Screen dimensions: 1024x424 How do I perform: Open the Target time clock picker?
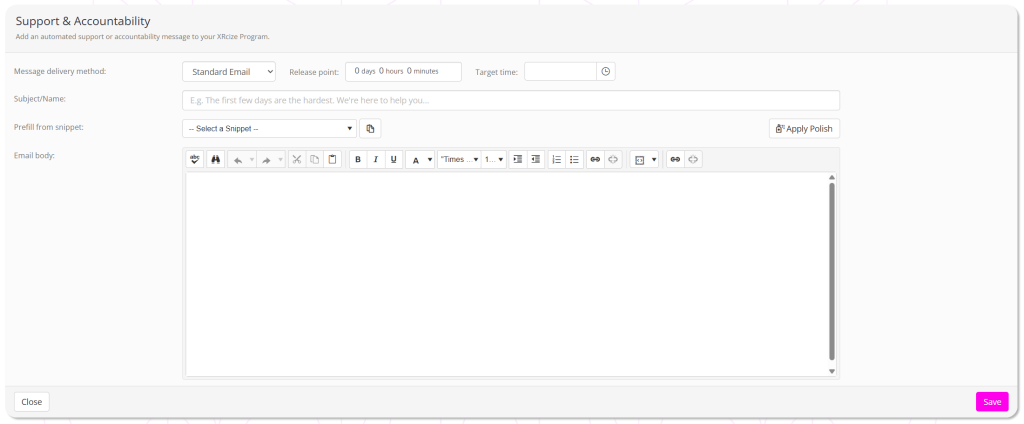pyautogui.click(x=605, y=72)
